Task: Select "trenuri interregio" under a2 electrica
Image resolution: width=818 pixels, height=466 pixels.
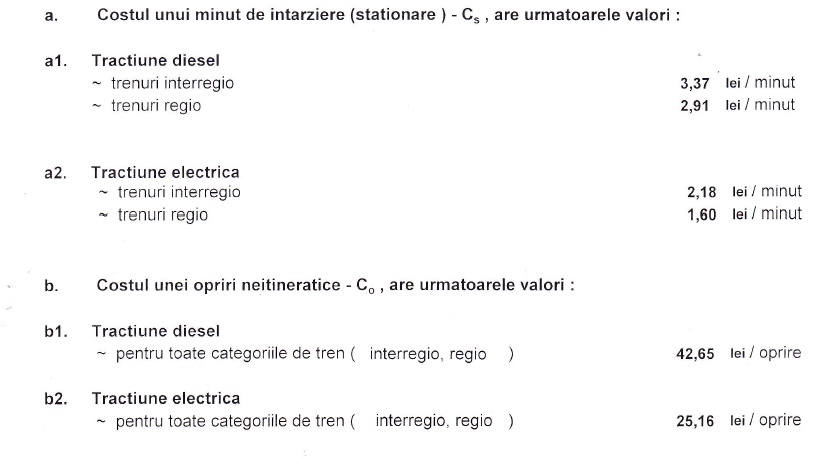Action: pyautogui.click(x=179, y=192)
